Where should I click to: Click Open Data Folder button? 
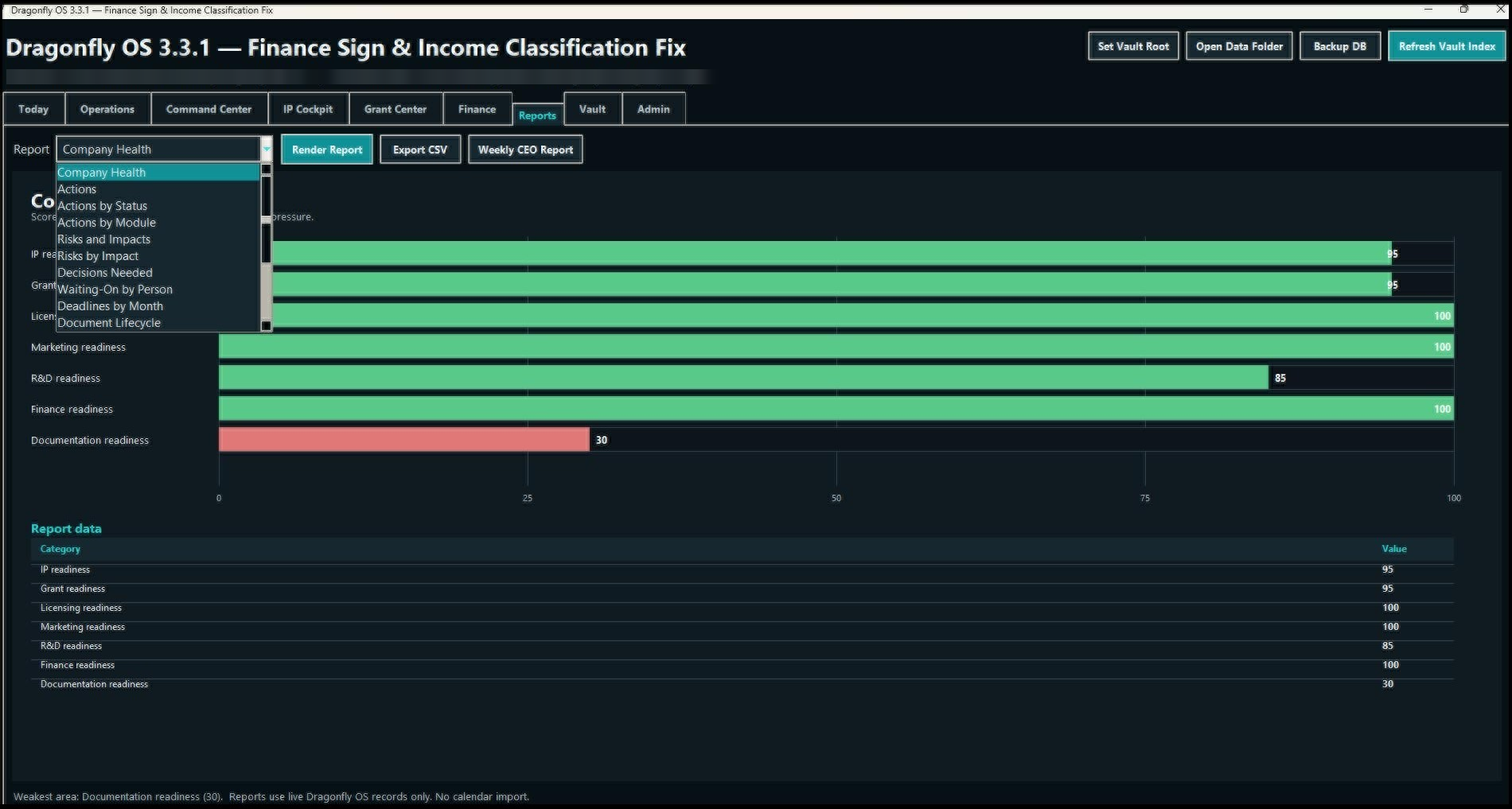pos(1239,46)
